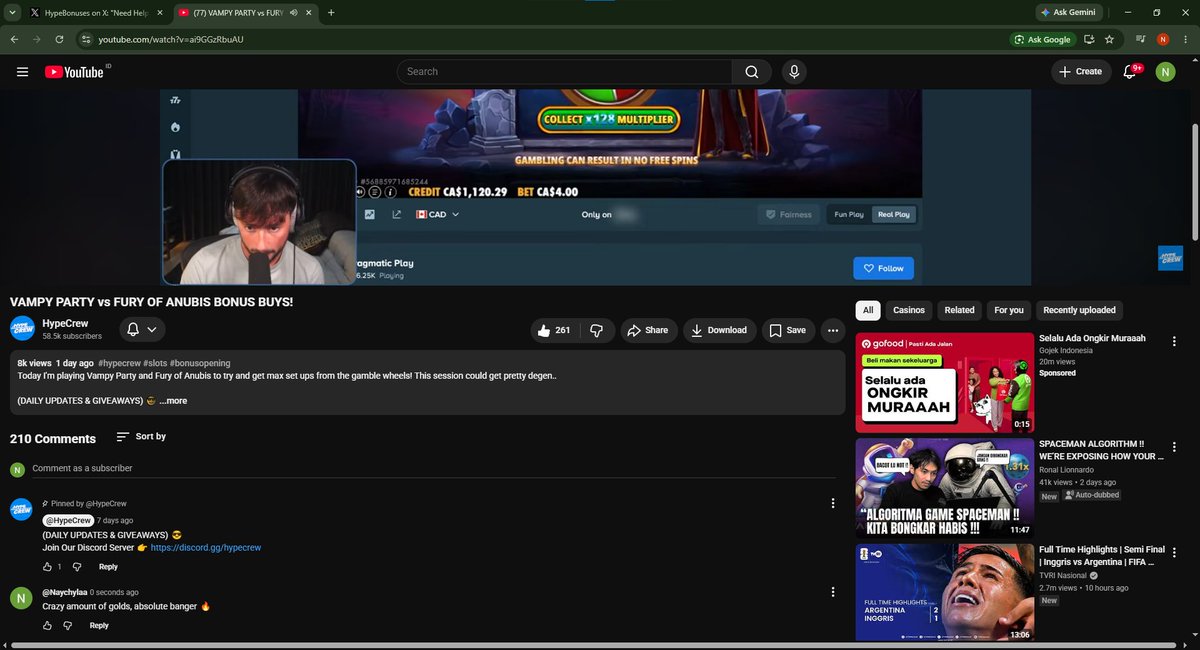Click the horizontal scrollbar at page bottom
The height and width of the screenshot is (650, 1200).
tap(596, 646)
